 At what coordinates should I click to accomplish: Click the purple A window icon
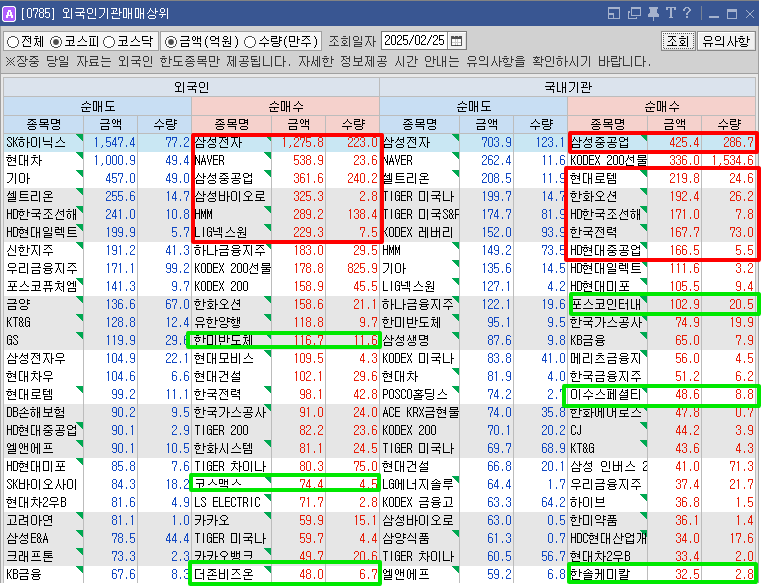point(9,13)
